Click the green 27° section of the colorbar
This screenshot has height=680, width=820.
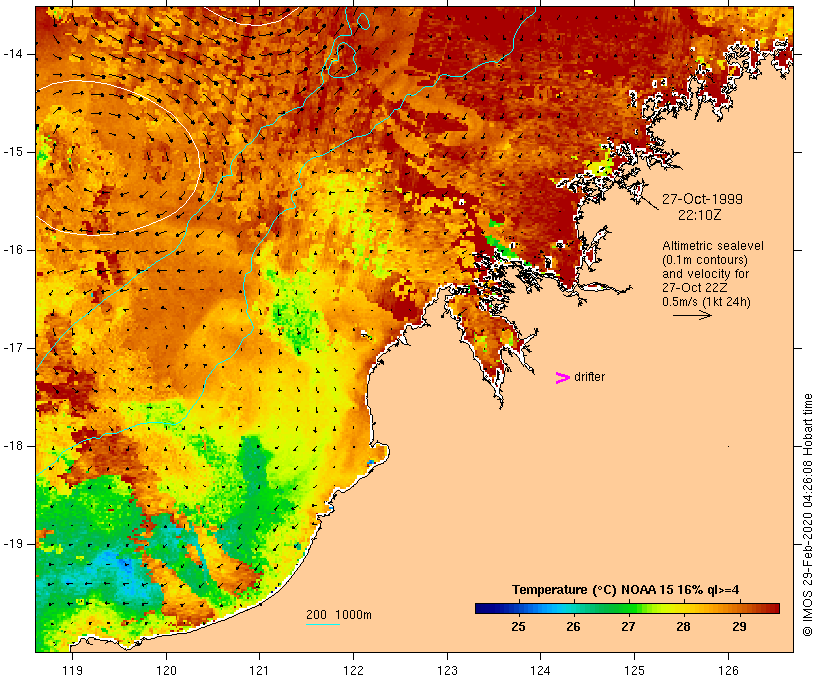(x=628, y=608)
